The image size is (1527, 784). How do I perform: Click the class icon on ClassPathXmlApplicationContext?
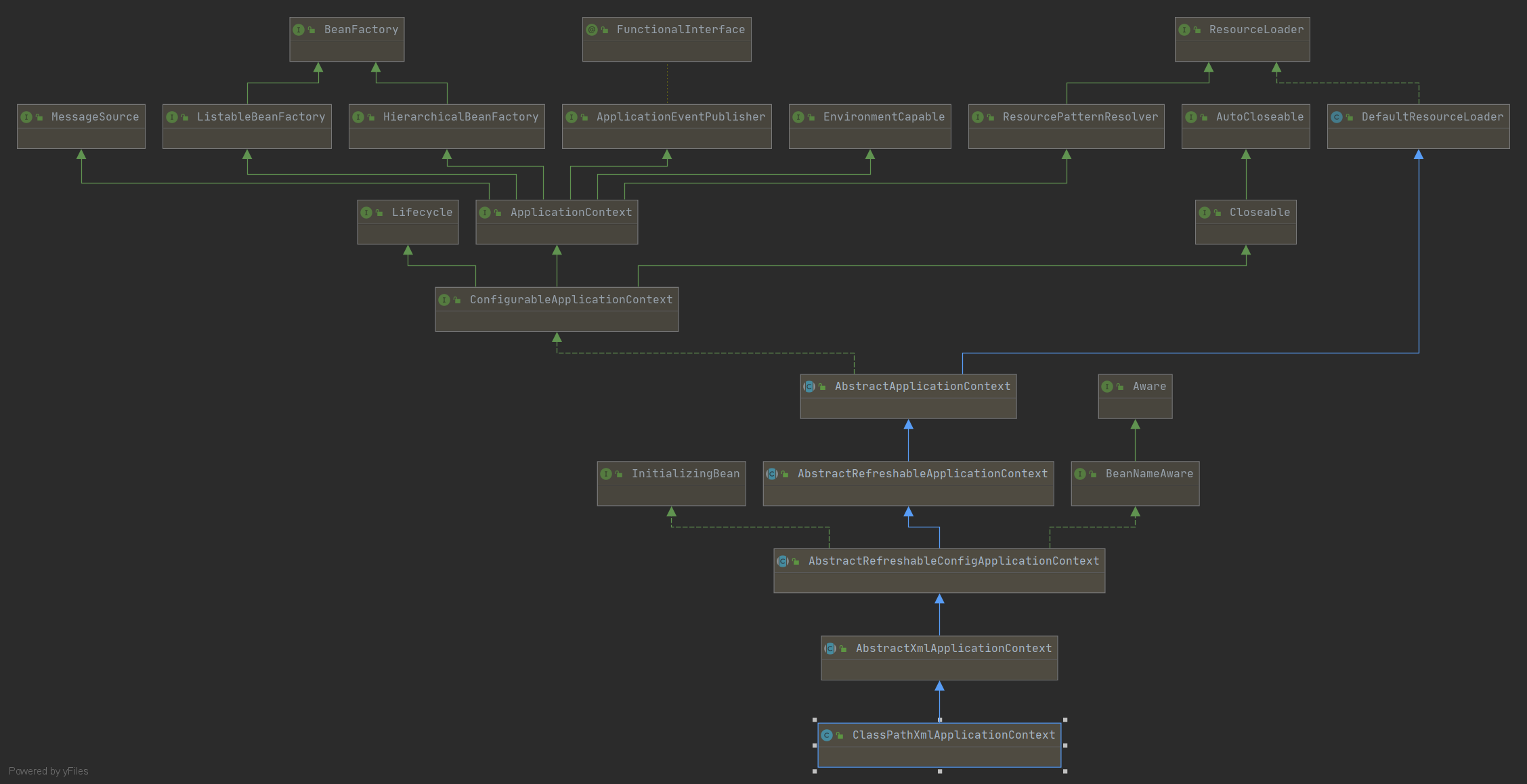click(x=827, y=735)
